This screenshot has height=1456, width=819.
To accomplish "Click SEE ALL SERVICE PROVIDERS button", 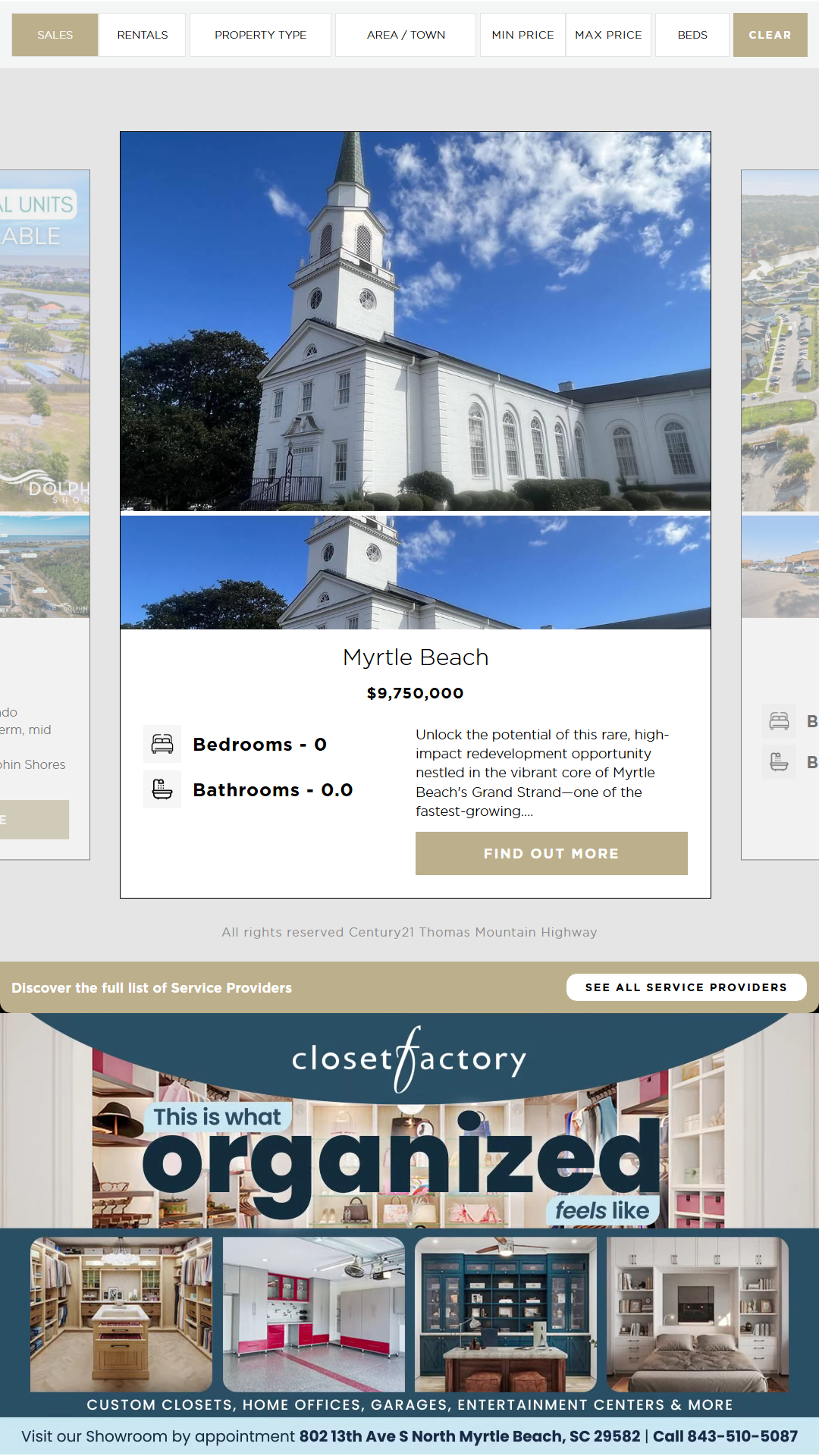I will tap(686, 987).
